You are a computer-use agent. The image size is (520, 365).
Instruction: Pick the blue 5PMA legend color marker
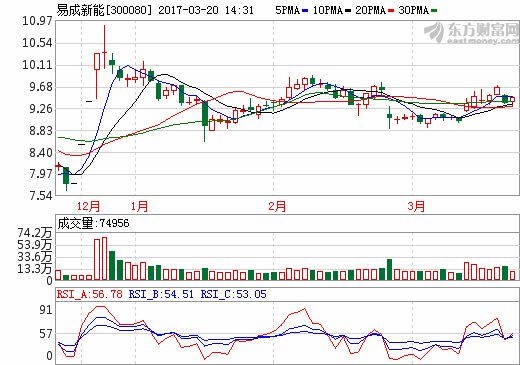click(305, 11)
